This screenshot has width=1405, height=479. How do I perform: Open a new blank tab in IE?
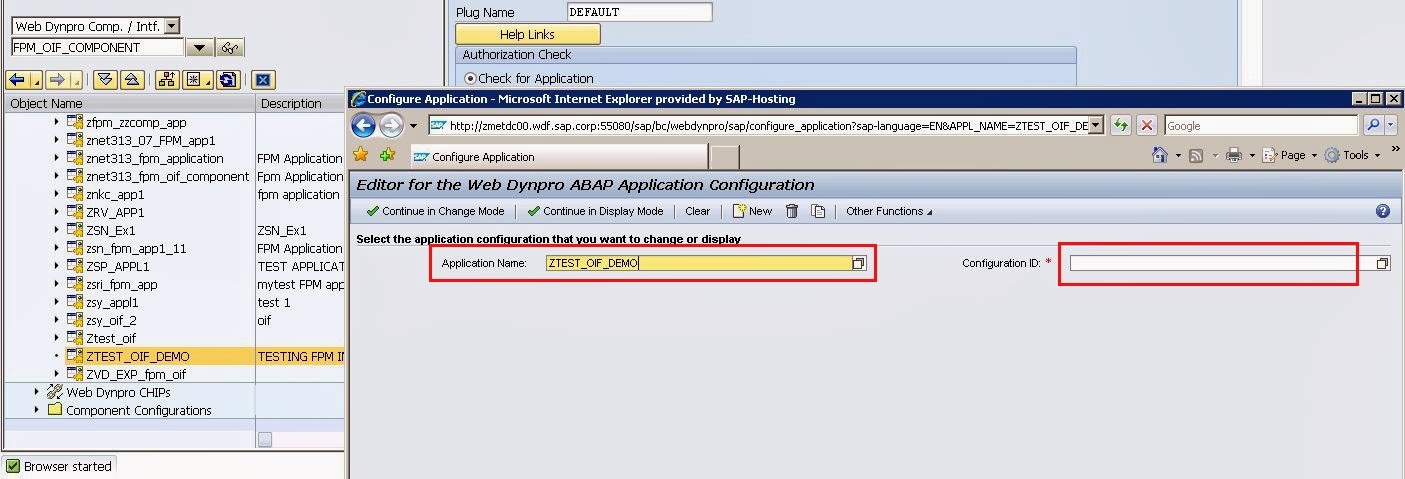[725, 157]
